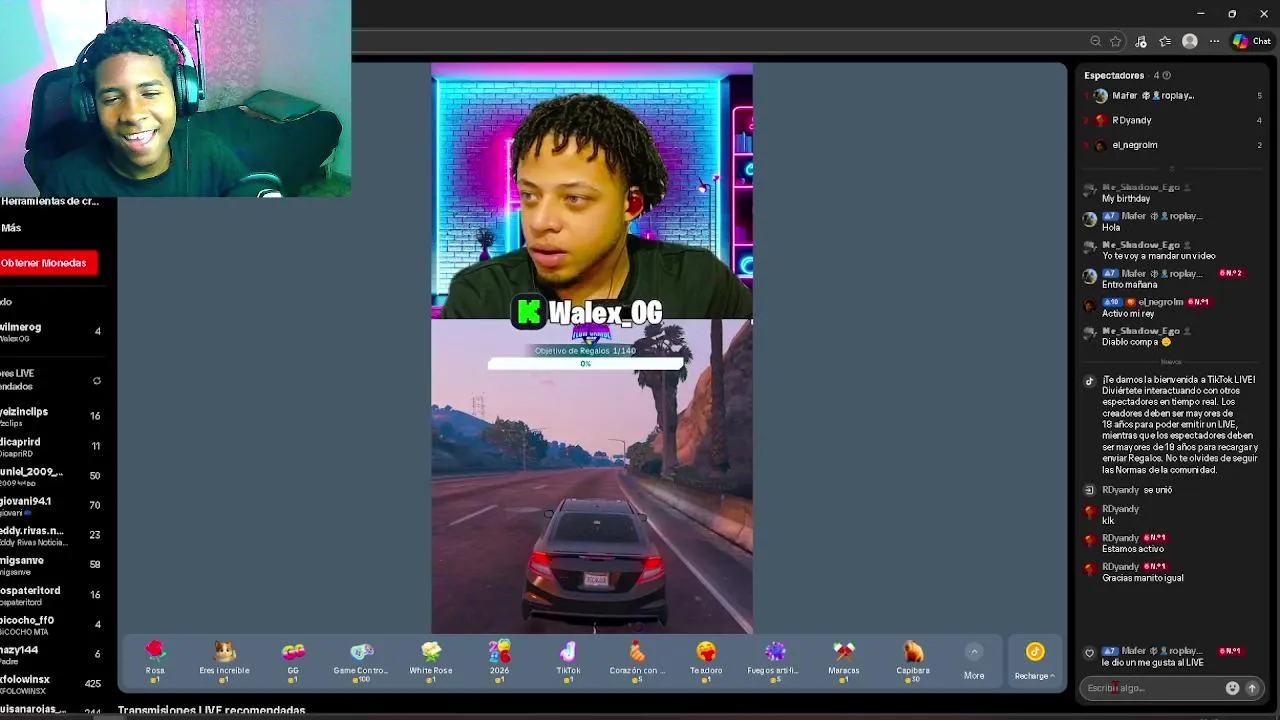This screenshot has height=720, width=1280.
Task: Open the browser favorites list icon
Action: click(x=1165, y=41)
